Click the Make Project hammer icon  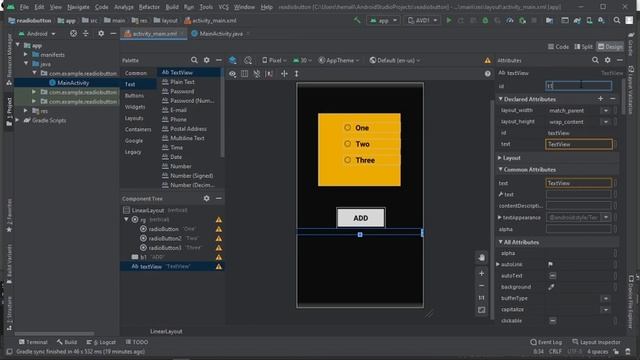click(x=357, y=20)
